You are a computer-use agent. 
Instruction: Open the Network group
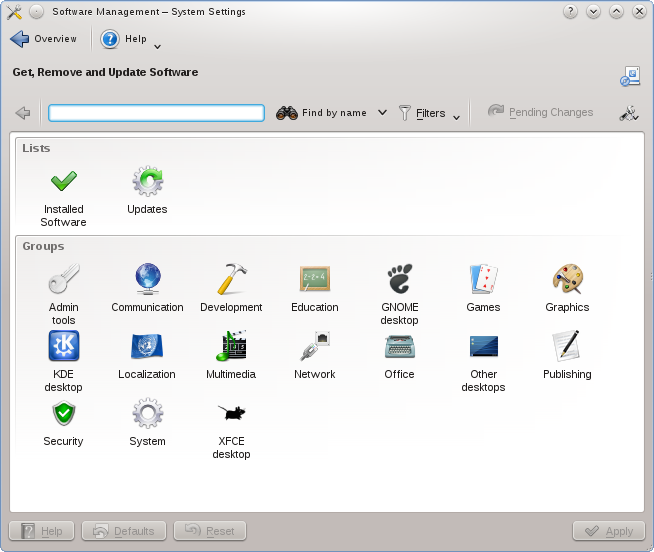(x=315, y=355)
